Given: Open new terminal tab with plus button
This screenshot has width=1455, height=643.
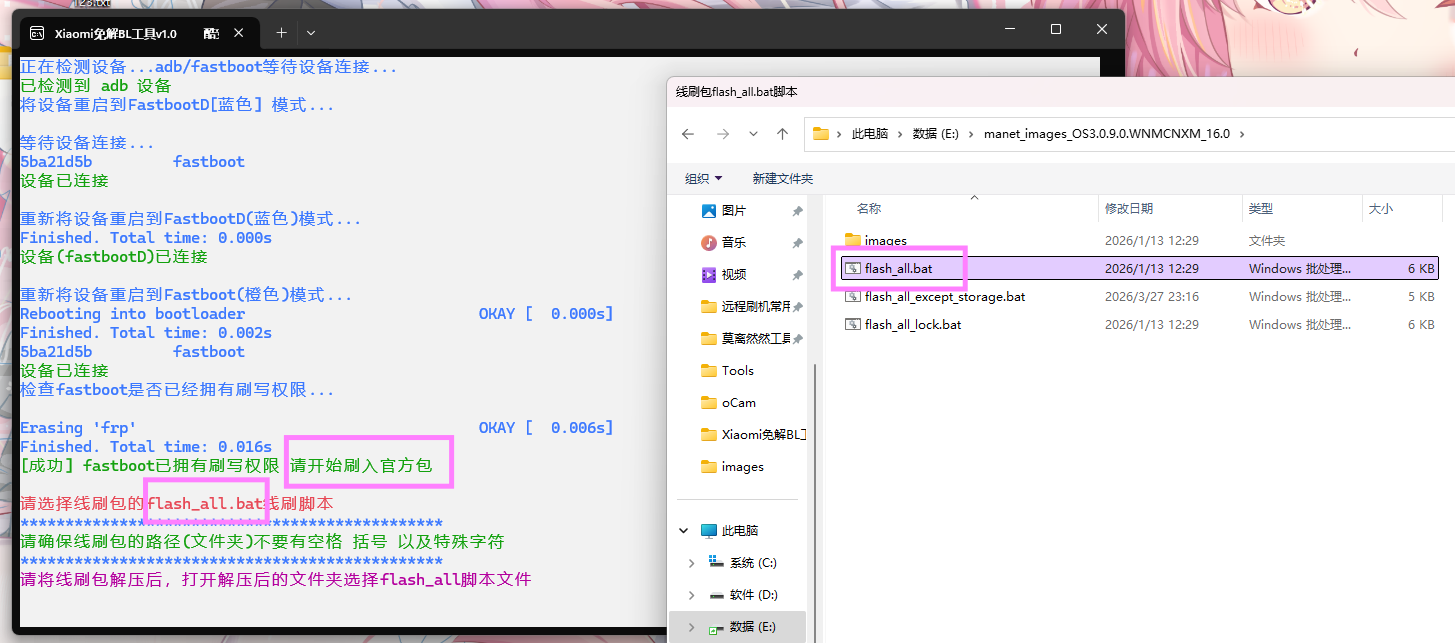Looking at the screenshot, I should pyautogui.click(x=281, y=32).
